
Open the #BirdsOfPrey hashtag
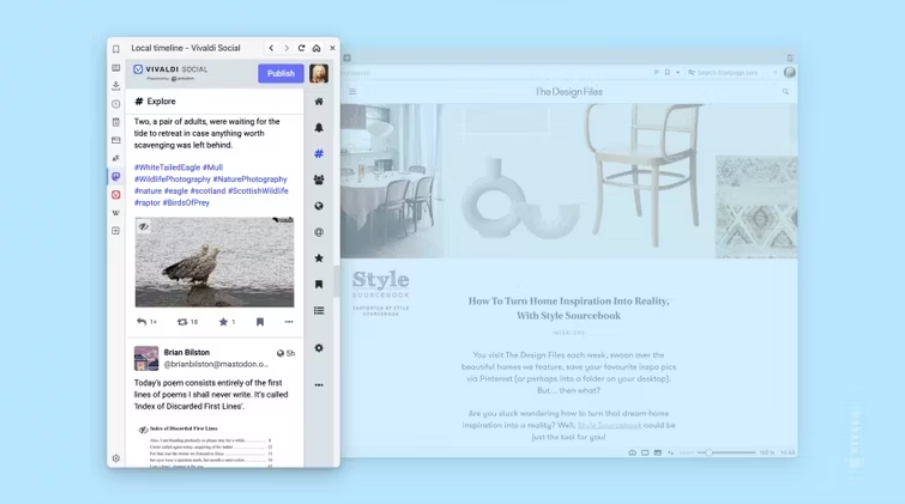(186, 203)
